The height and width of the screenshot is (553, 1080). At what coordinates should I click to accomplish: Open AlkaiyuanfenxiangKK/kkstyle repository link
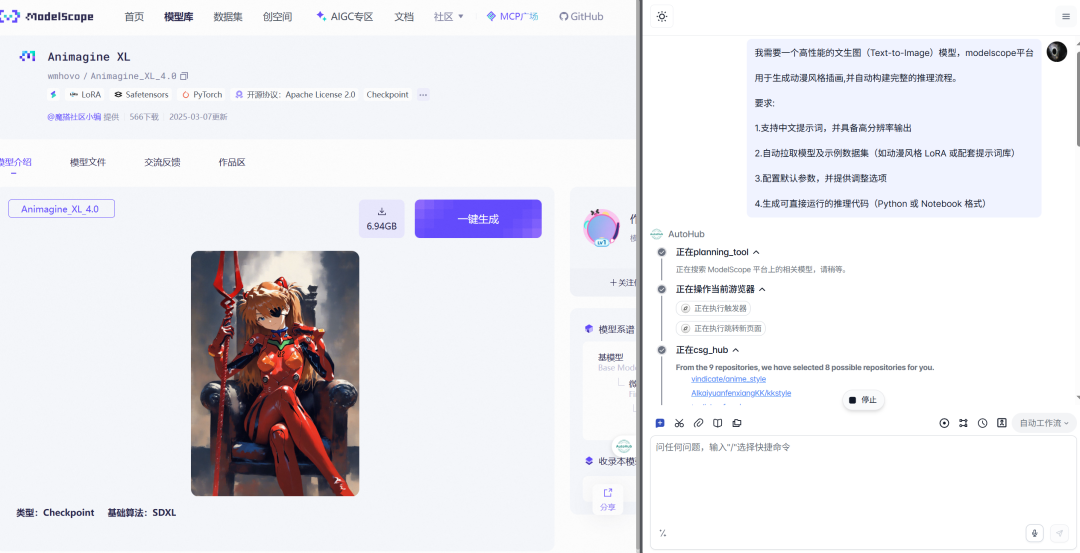pos(741,393)
